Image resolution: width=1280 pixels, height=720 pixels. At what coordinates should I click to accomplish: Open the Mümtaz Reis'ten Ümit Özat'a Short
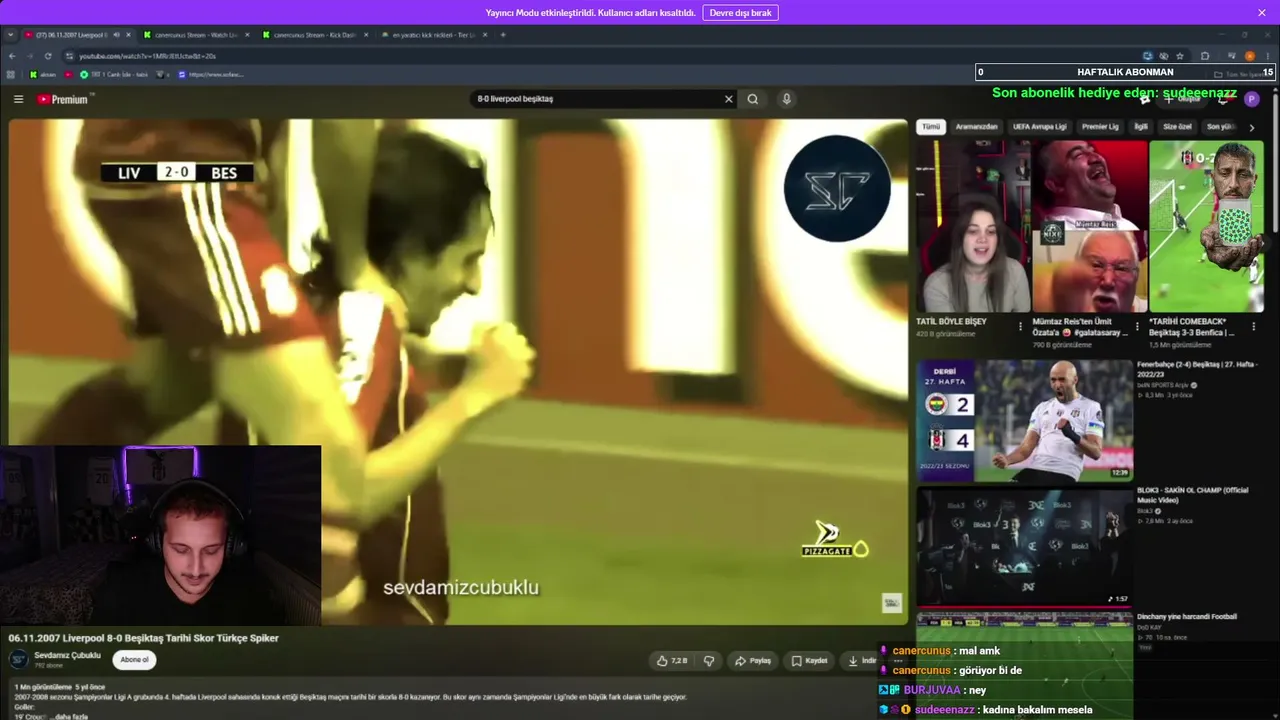click(1090, 226)
